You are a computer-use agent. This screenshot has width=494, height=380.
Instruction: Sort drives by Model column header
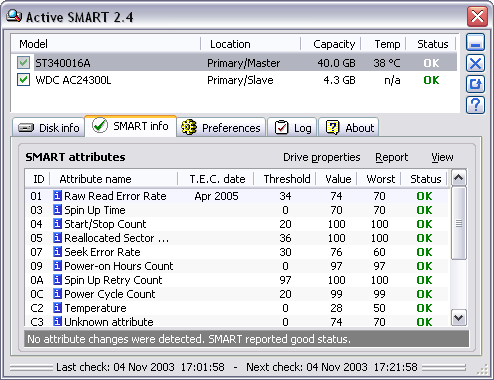click(x=105, y=44)
